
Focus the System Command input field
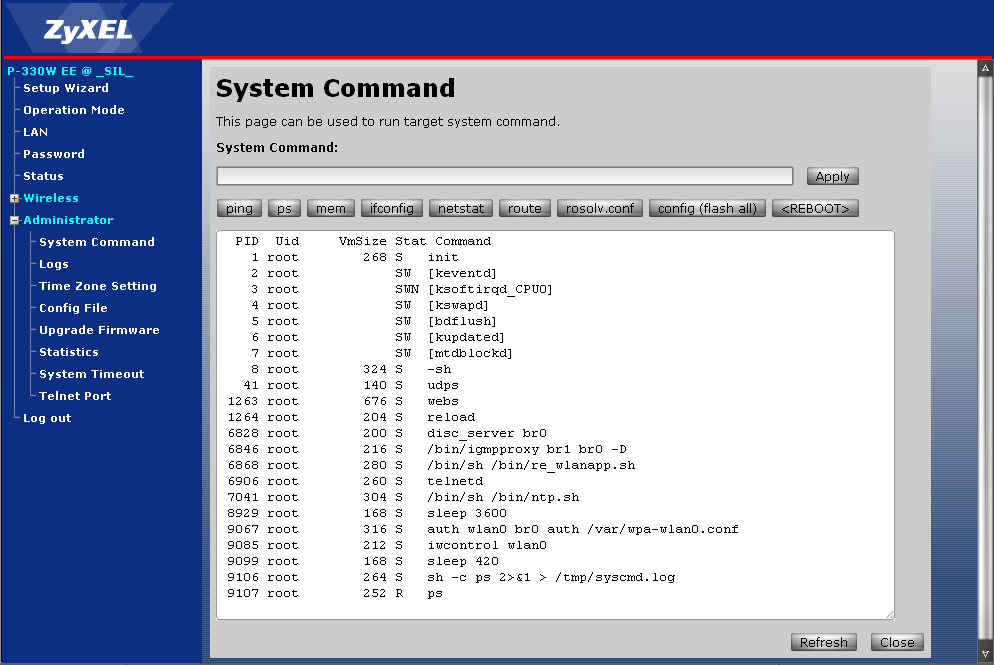tap(505, 176)
